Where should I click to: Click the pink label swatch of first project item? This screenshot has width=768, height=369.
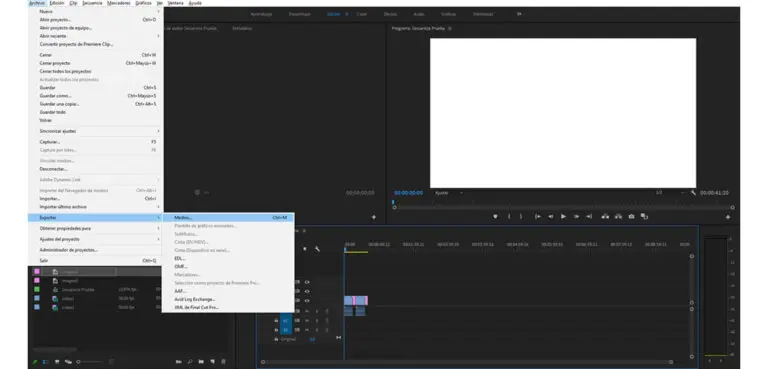point(37,271)
